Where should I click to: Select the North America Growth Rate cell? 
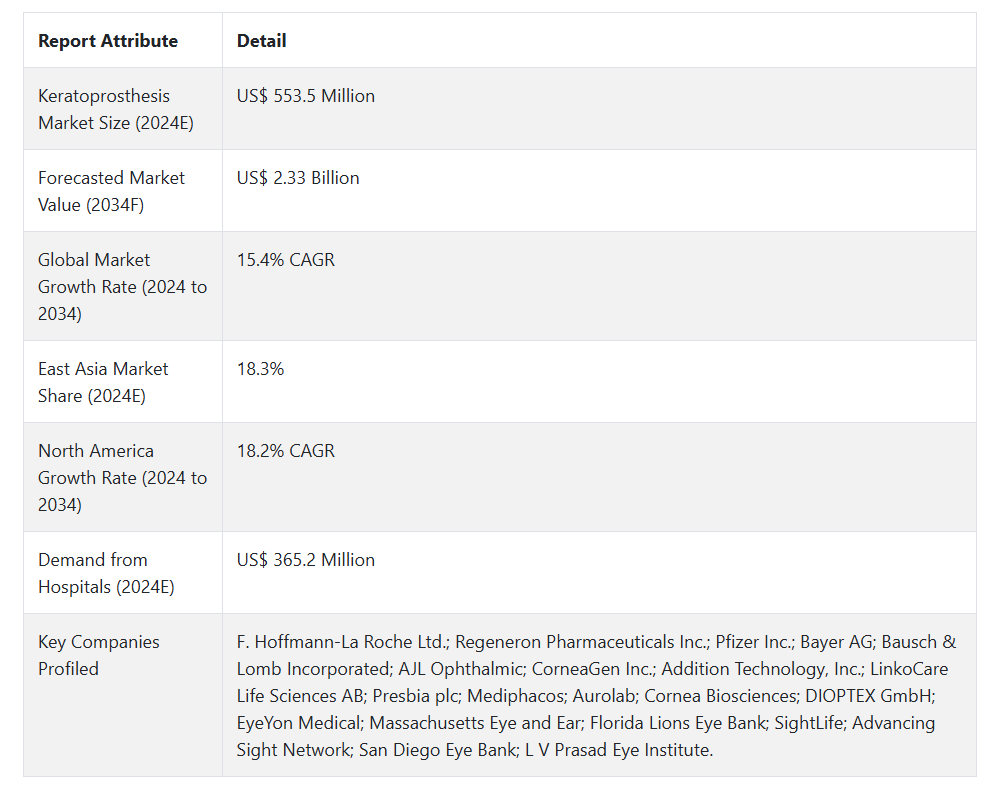click(x=122, y=477)
